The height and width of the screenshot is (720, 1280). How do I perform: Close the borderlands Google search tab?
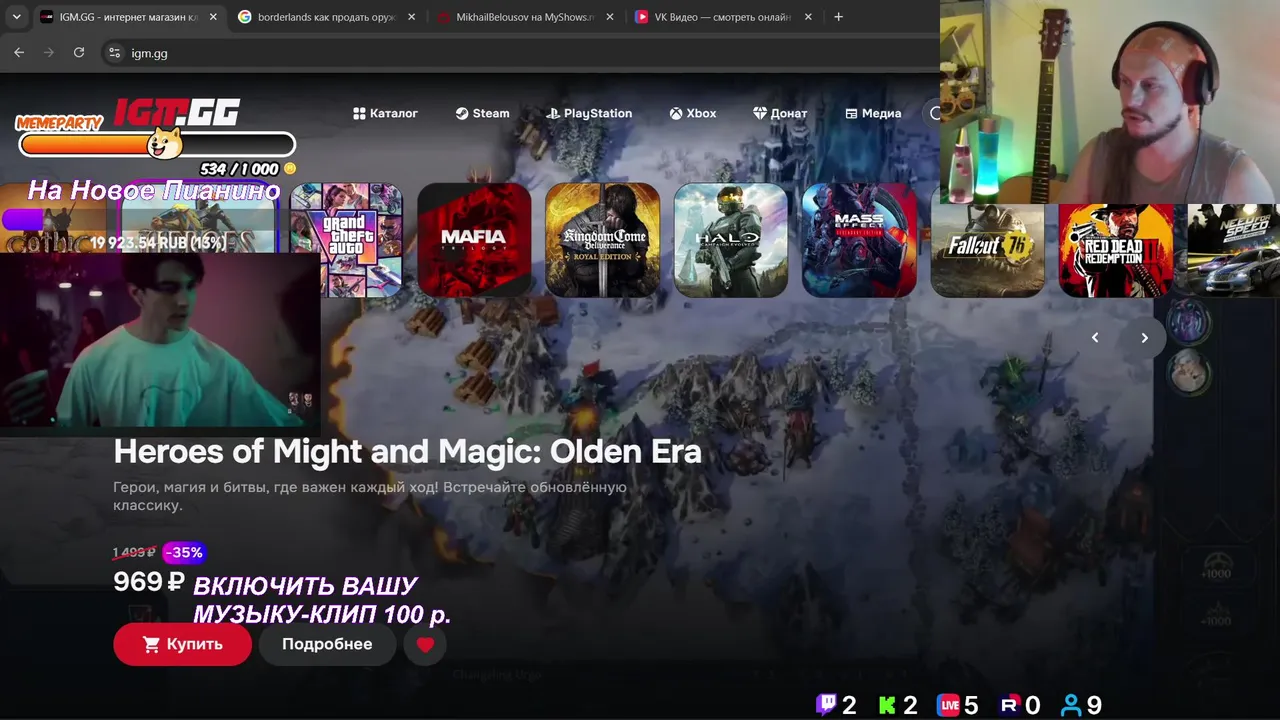[x=411, y=17]
